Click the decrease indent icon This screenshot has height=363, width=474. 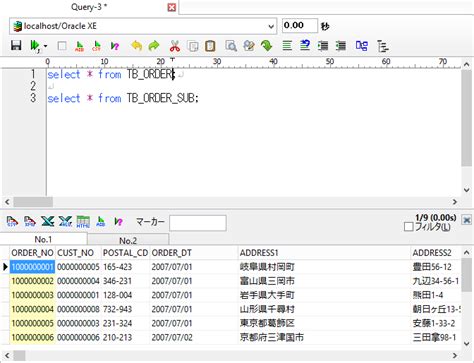pos(341,46)
